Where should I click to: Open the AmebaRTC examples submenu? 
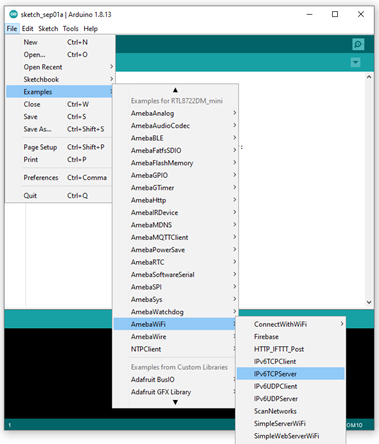pyautogui.click(x=175, y=262)
